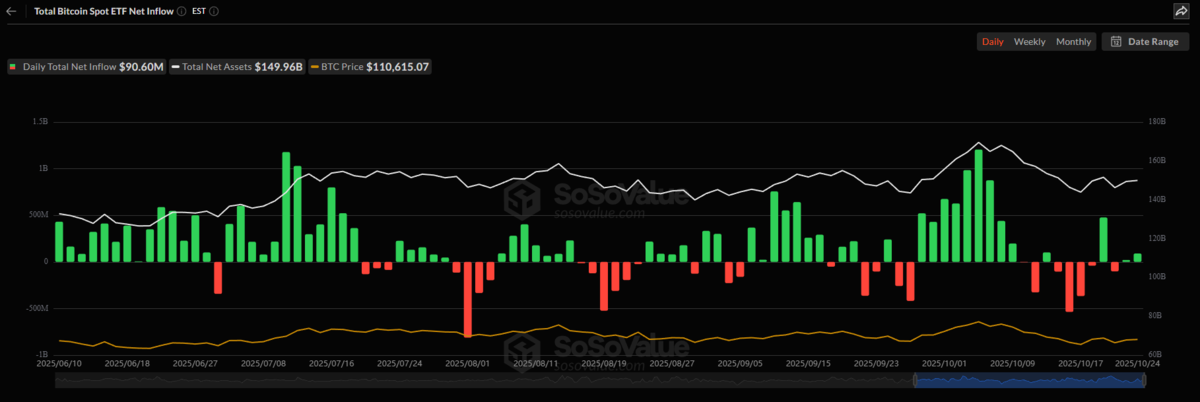Click the green-red Daily Net Inflow legend marker
The height and width of the screenshot is (402, 1200).
pyautogui.click(x=13, y=66)
